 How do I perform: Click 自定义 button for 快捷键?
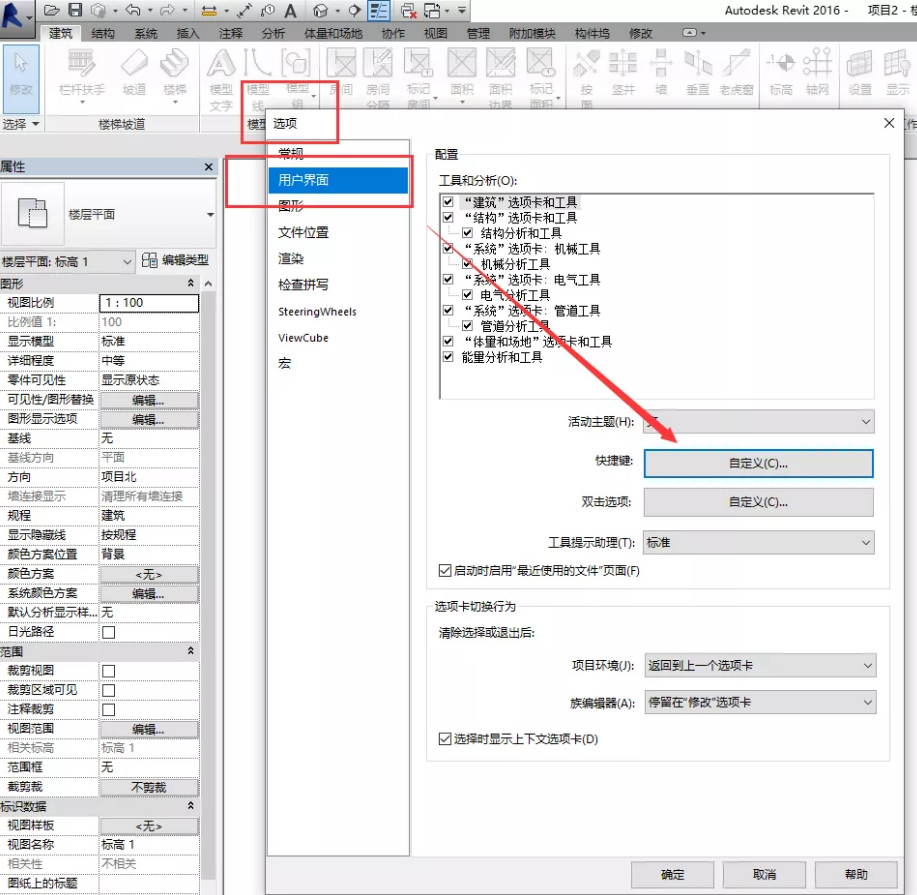(759, 463)
